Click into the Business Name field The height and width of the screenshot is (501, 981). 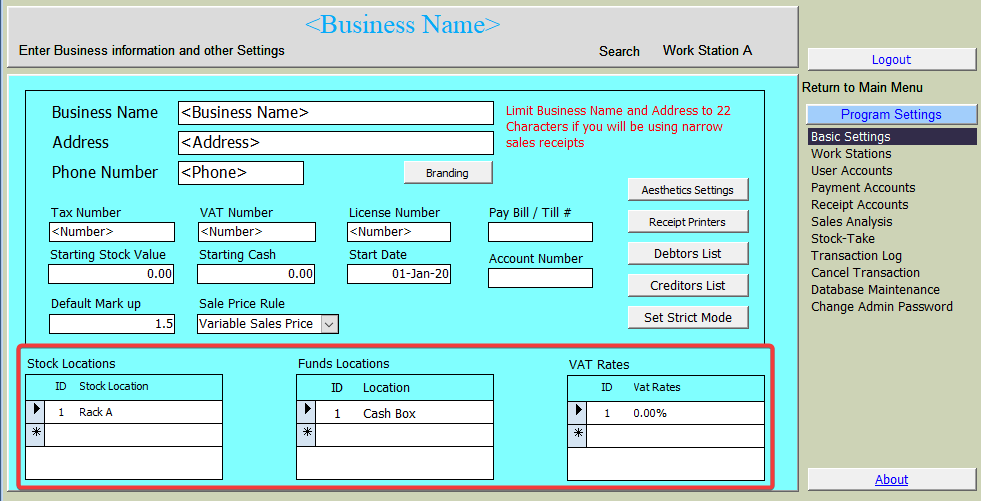pyautogui.click(x=335, y=113)
